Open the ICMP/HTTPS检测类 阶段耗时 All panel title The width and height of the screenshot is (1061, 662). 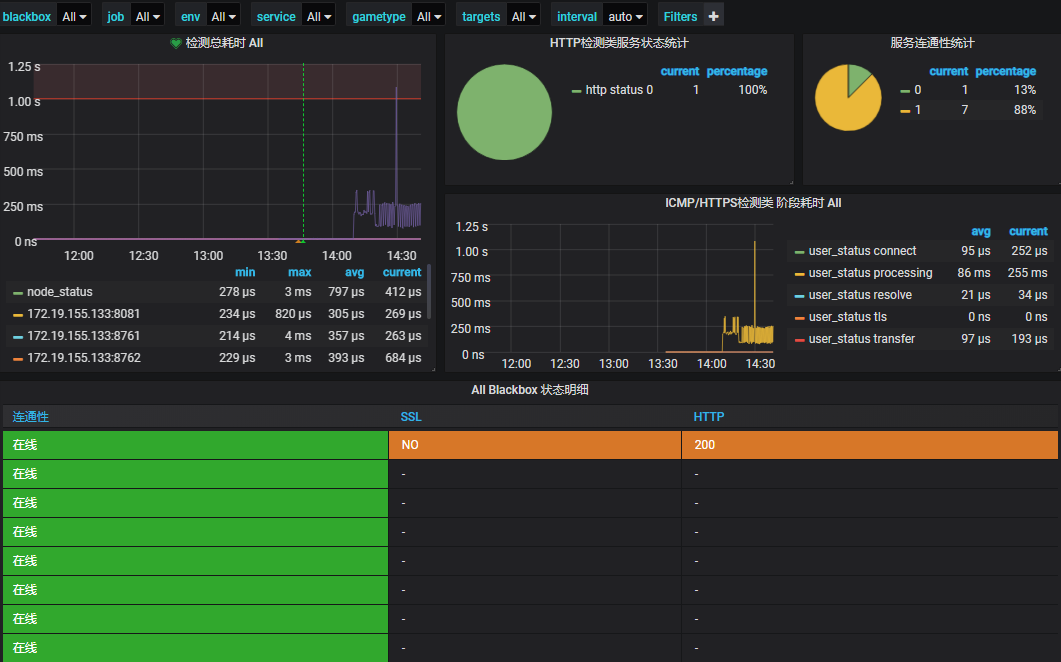point(752,203)
